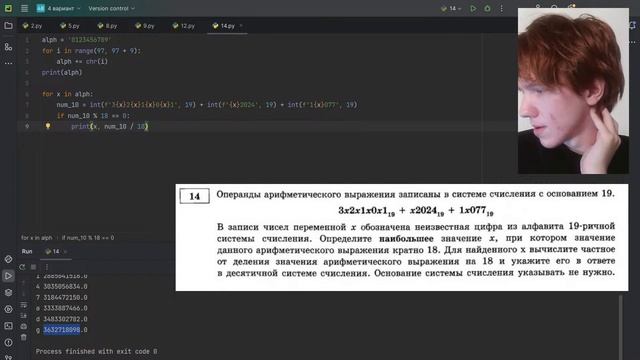Expand the Version control dropdown
The image size is (640, 360).
tap(111, 8)
